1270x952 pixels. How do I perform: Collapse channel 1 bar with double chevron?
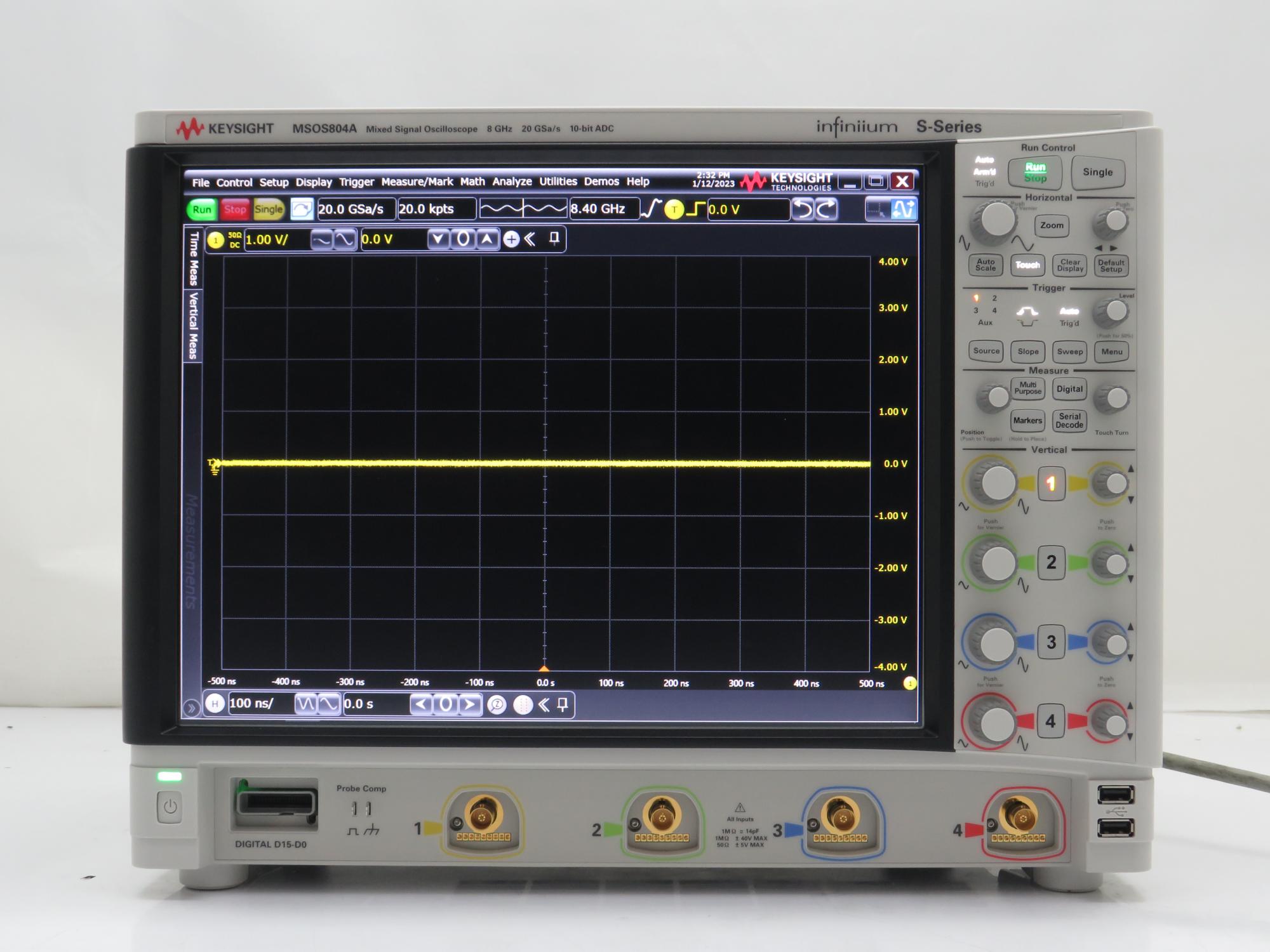point(530,239)
